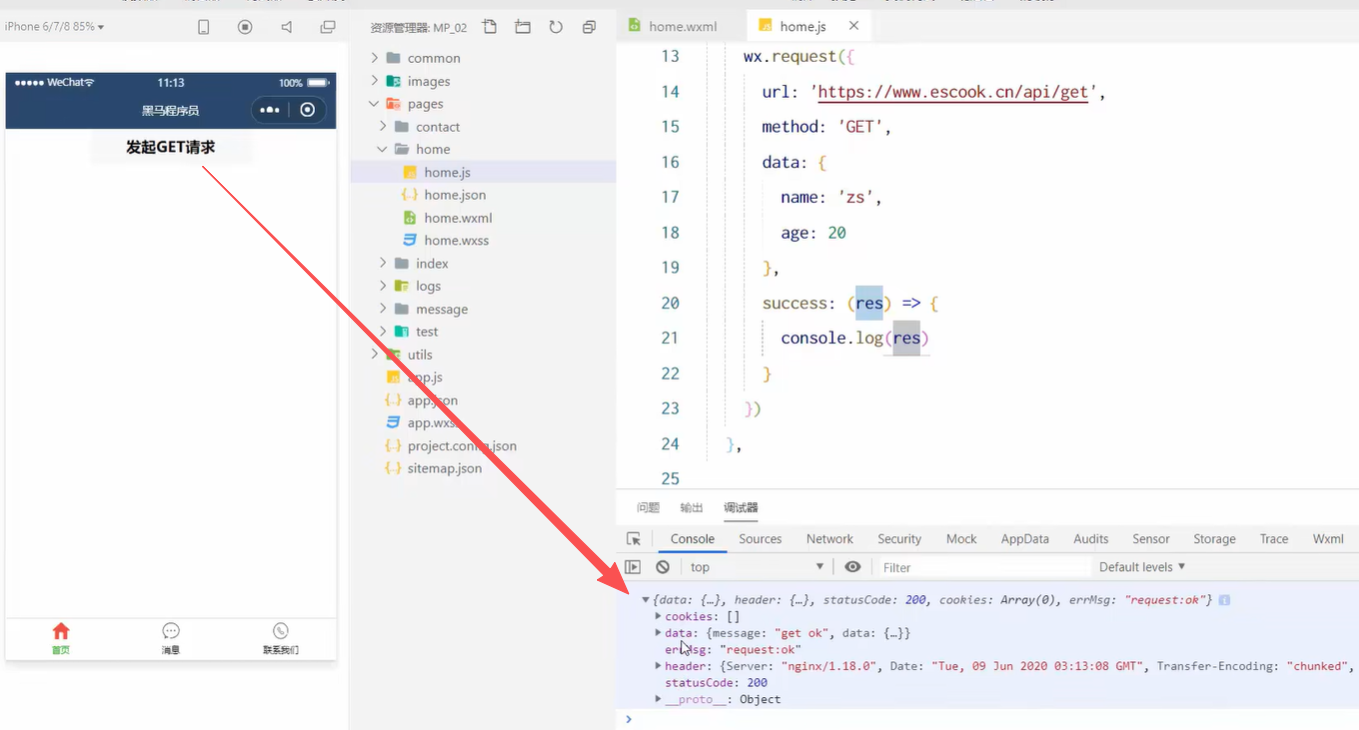Click the home.json braces file icon
The image size is (1359, 730).
pyautogui.click(x=409, y=195)
